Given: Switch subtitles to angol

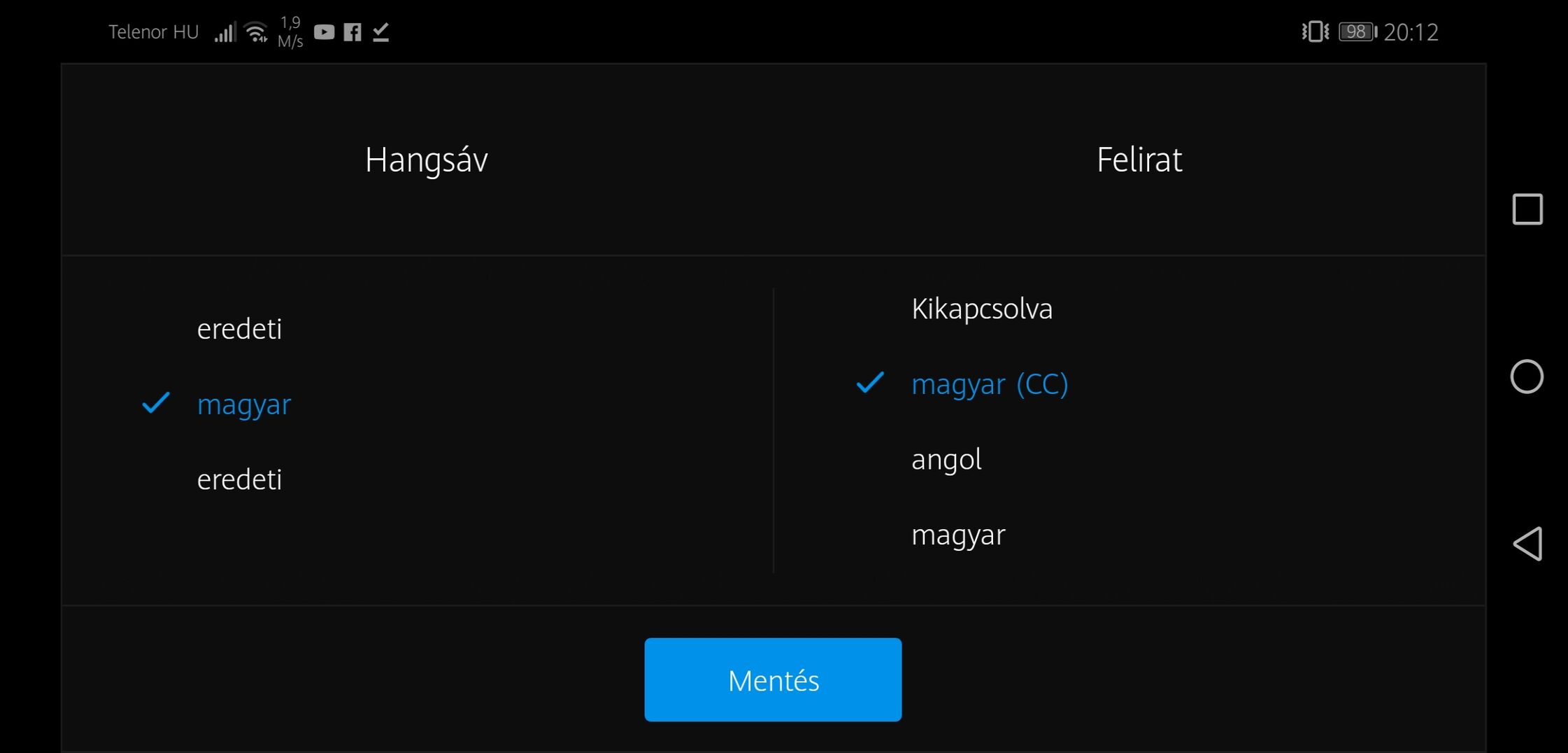Looking at the screenshot, I should coord(946,460).
